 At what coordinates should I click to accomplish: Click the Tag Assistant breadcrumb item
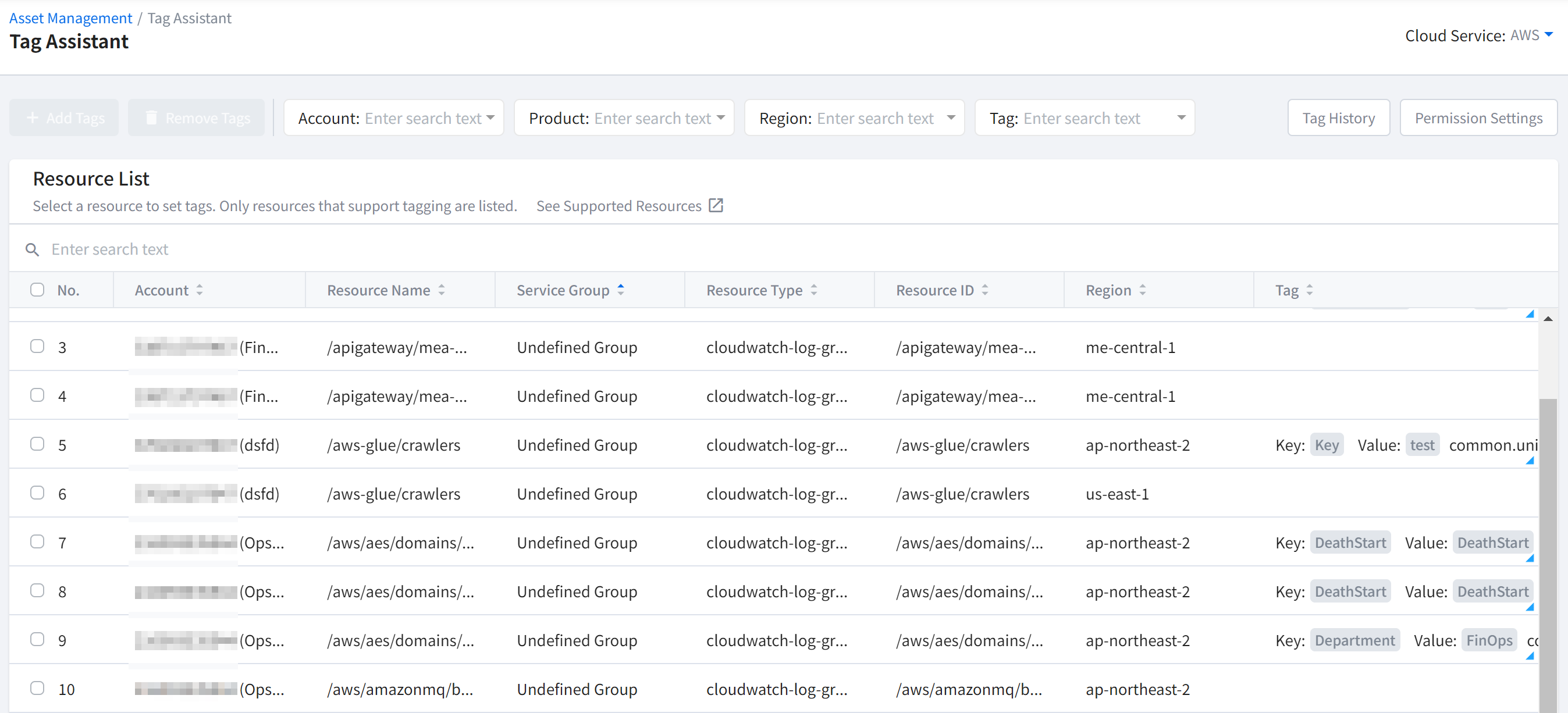tap(189, 18)
